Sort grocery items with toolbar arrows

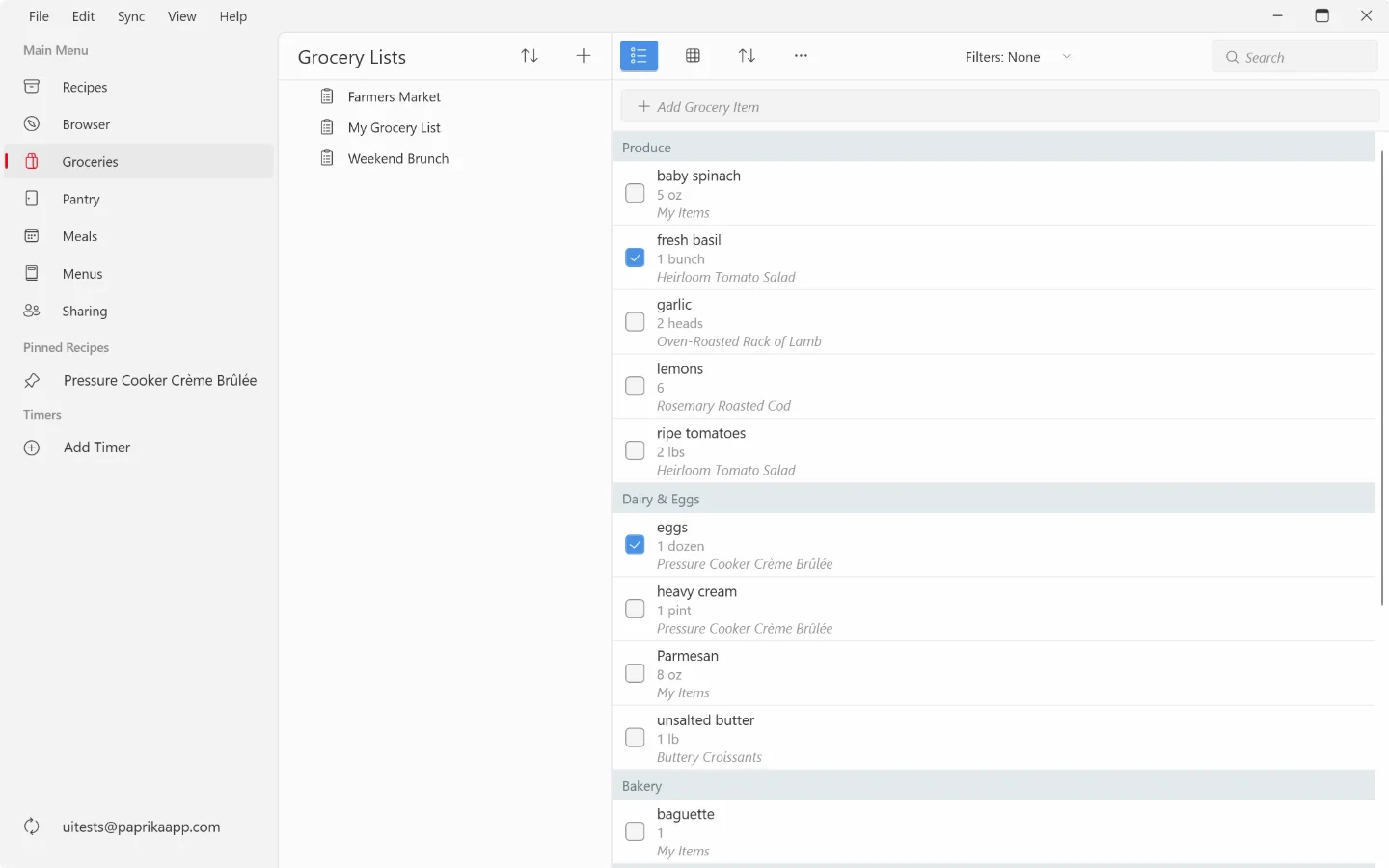pyautogui.click(x=747, y=56)
